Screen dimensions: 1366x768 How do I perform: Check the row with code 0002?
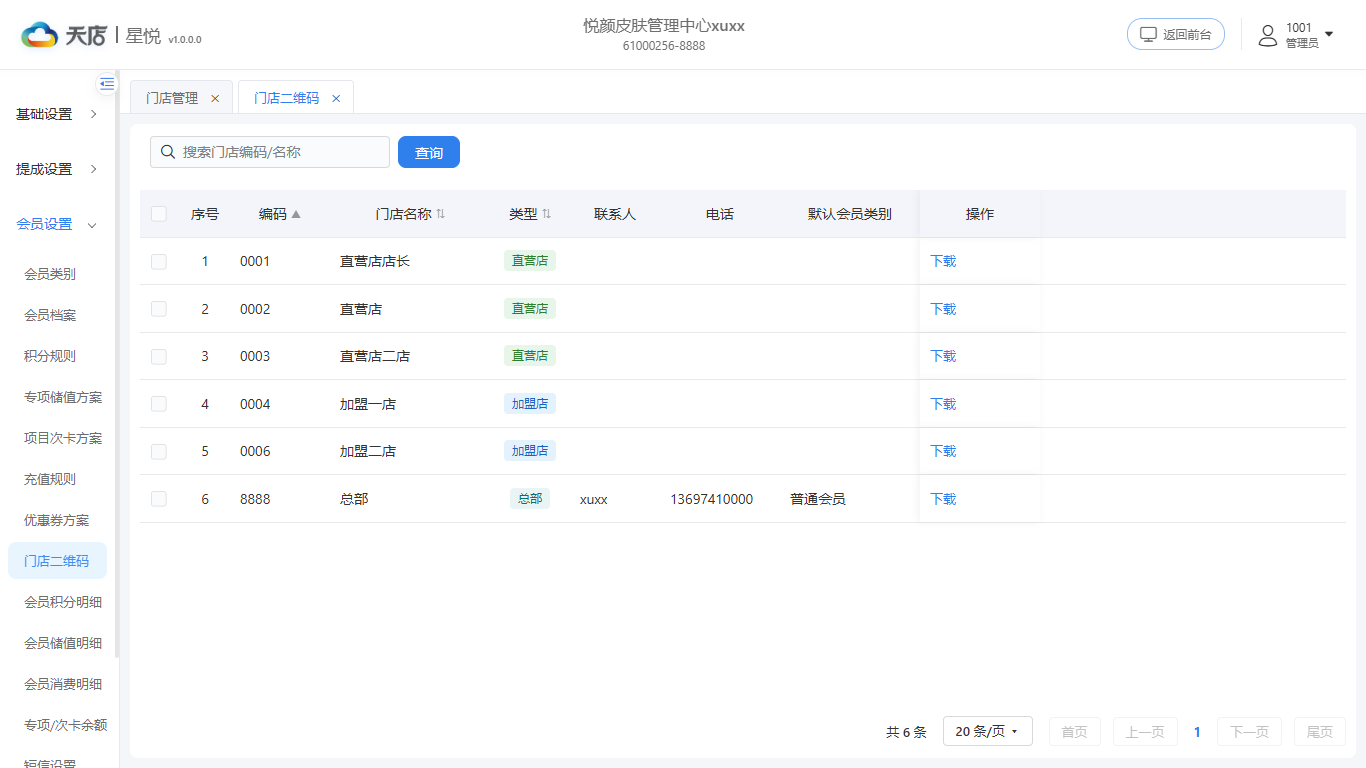tap(159, 309)
